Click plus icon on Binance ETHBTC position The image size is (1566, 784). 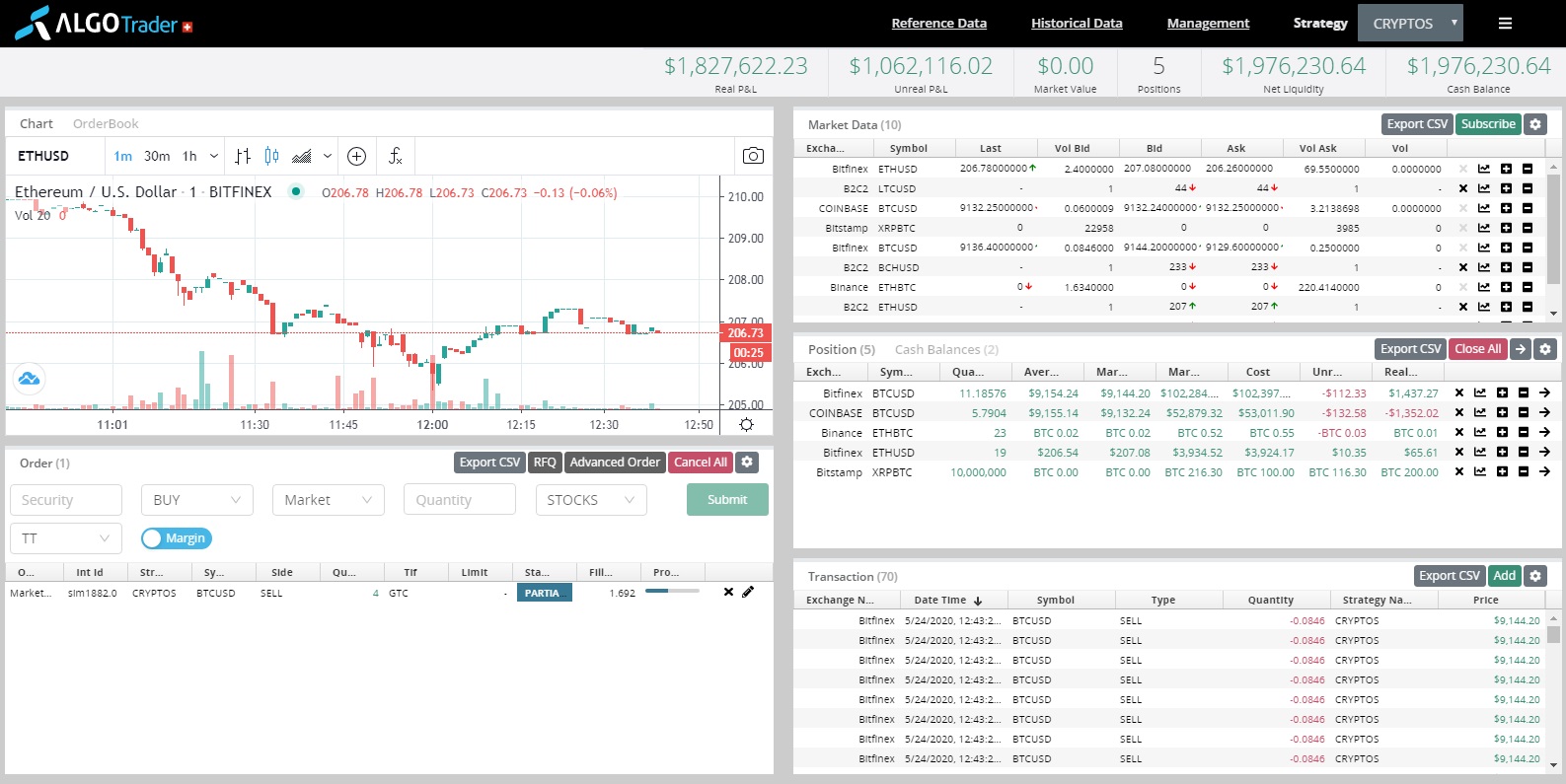tap(1502, 432)
